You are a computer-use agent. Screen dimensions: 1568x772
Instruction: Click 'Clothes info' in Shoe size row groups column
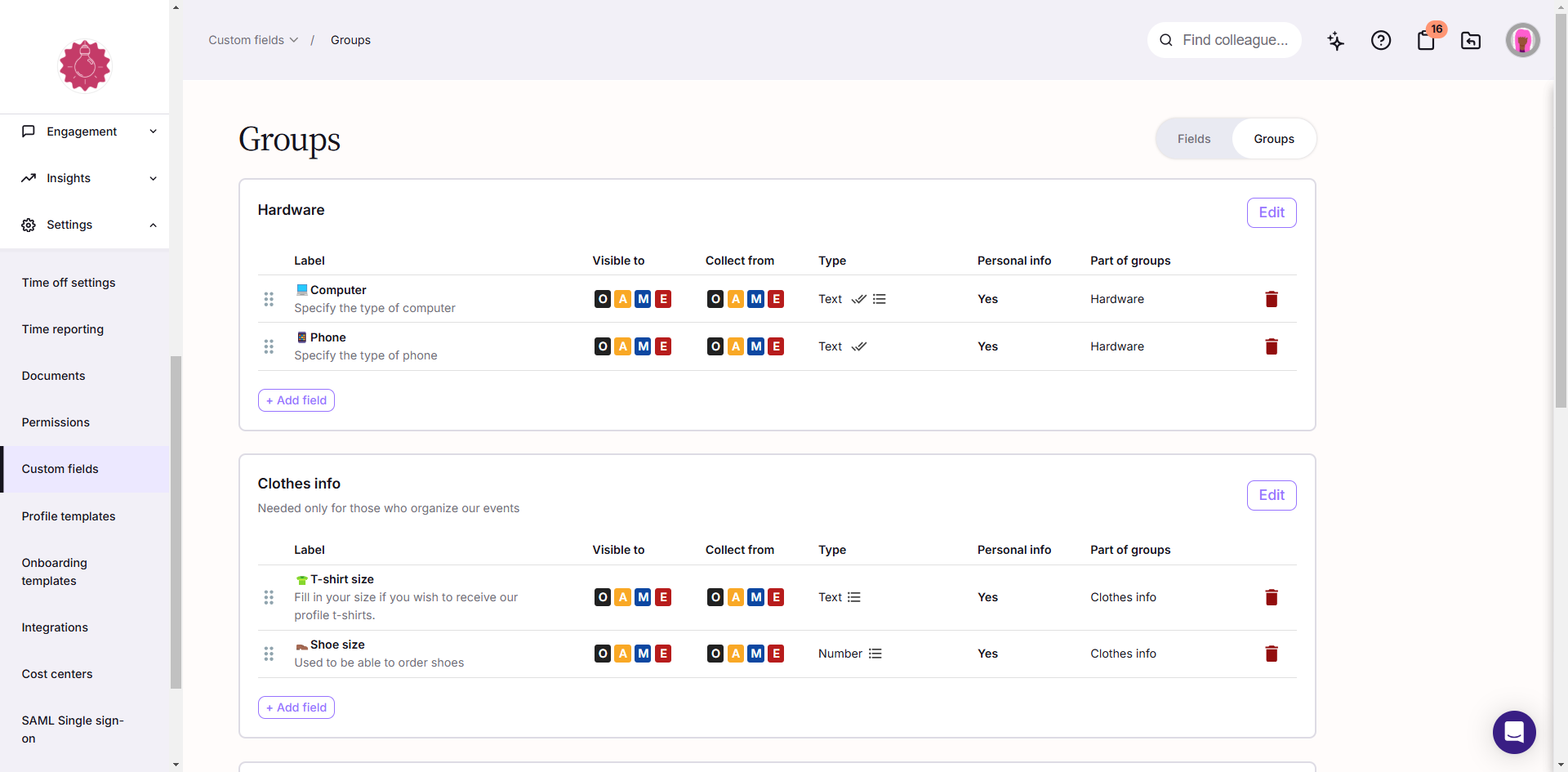1123,654
